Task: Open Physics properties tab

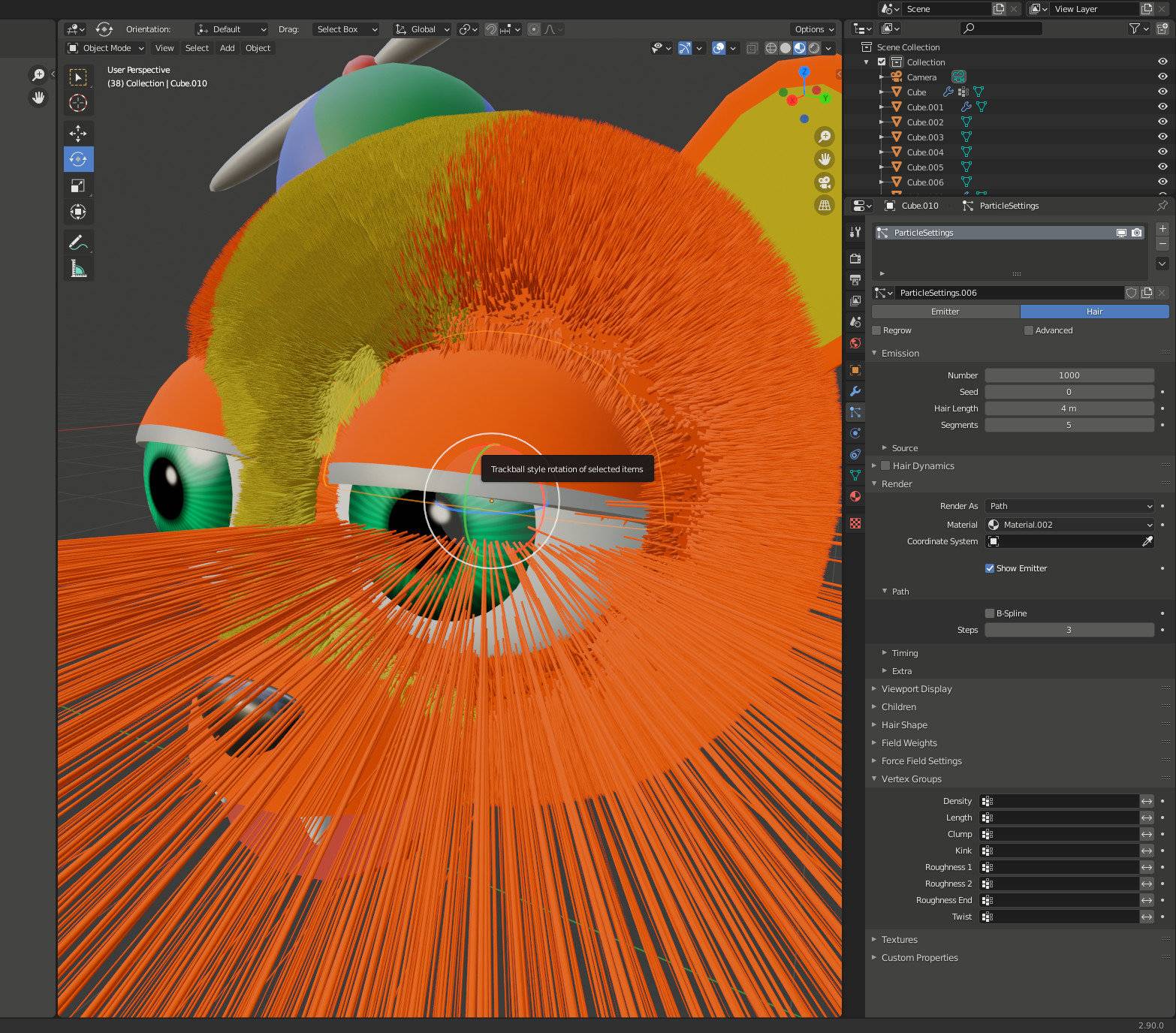Action: 855,433
